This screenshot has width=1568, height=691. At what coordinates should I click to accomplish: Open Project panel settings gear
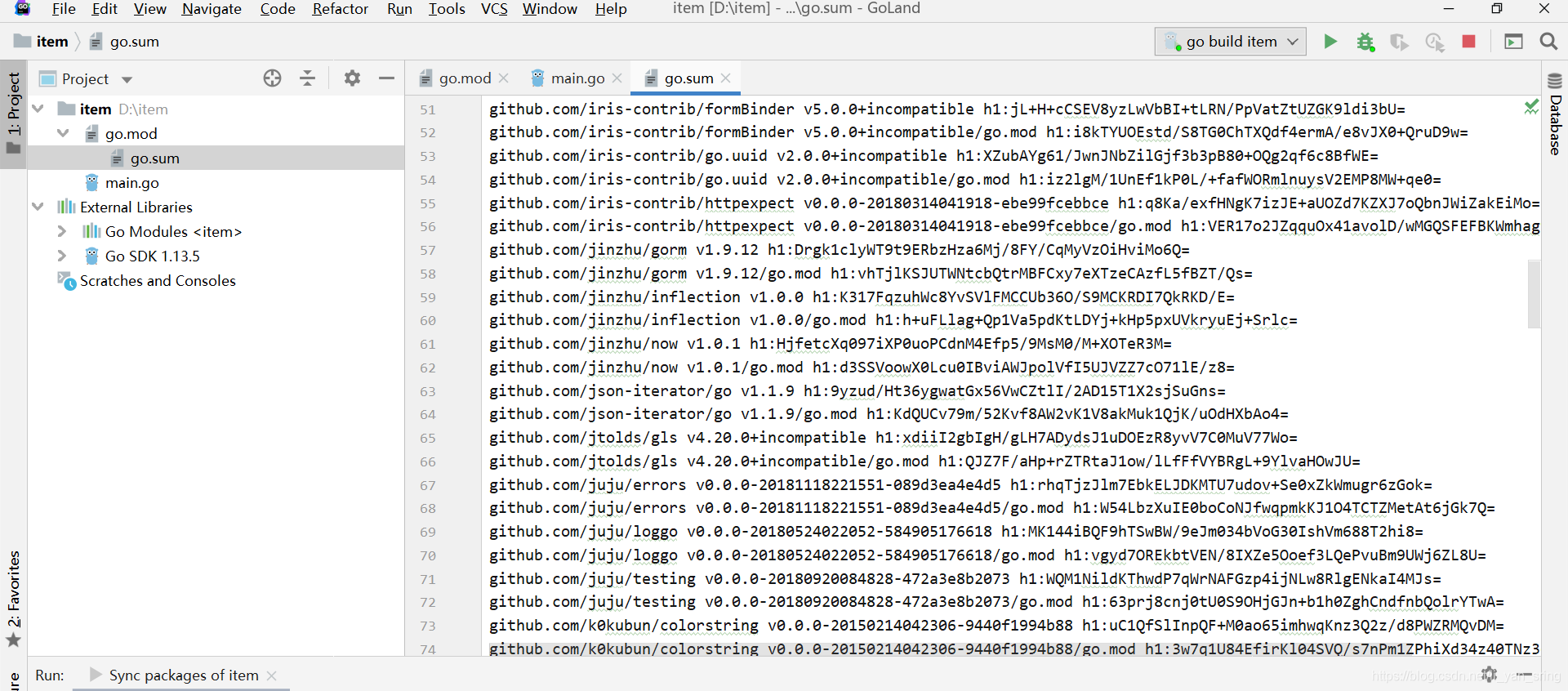[352, 78]
